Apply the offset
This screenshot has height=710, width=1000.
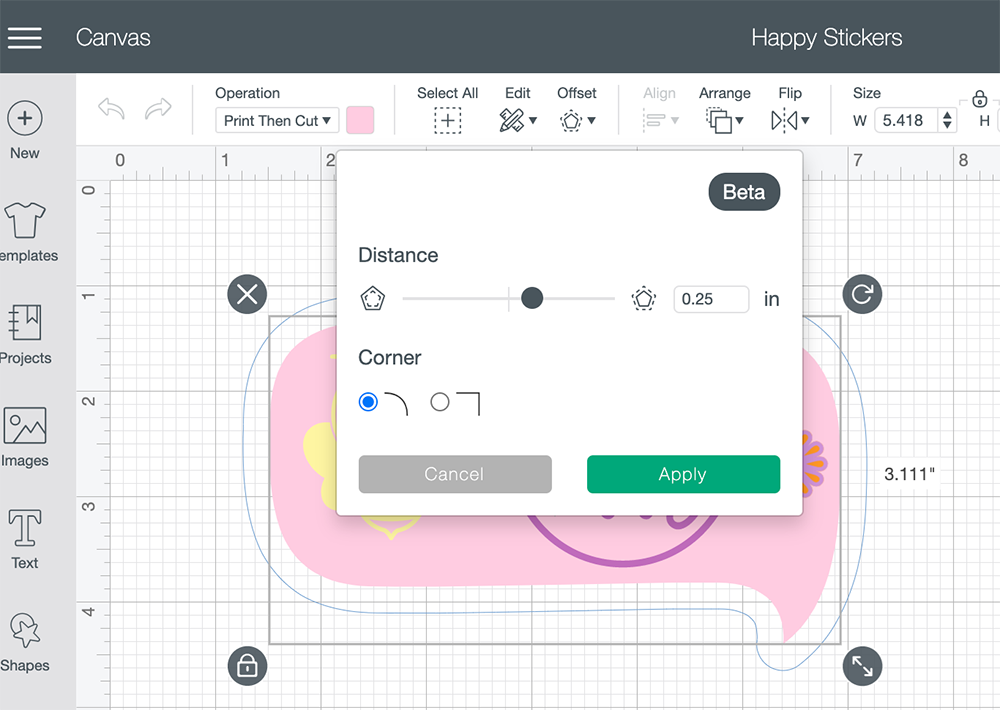coord(683,474)
